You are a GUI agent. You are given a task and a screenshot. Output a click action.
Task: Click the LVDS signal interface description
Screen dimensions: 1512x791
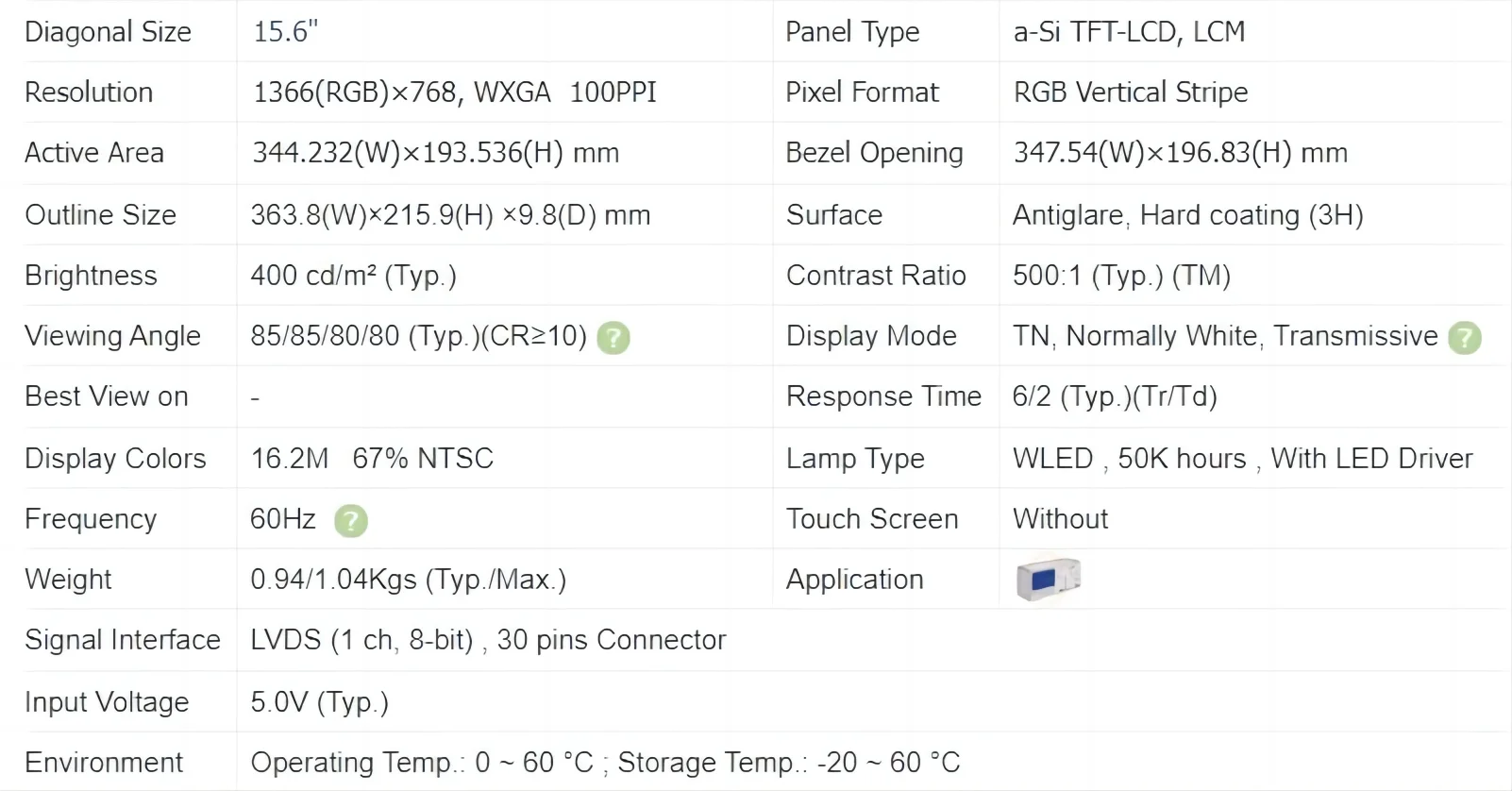click(487, 640)
